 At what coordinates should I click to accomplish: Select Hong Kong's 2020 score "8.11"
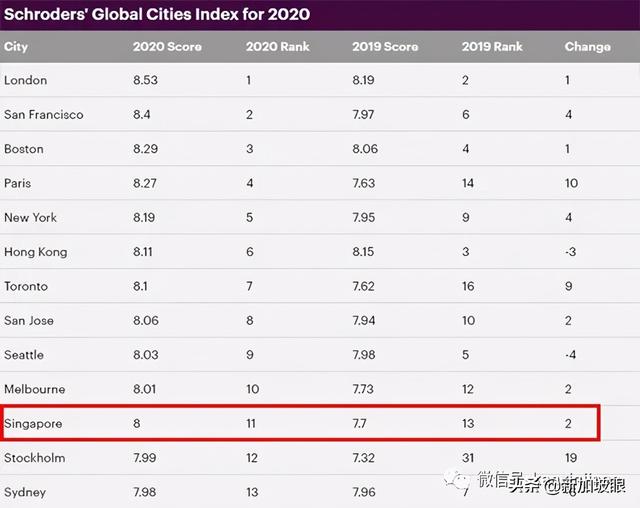[x=143, y=252]
